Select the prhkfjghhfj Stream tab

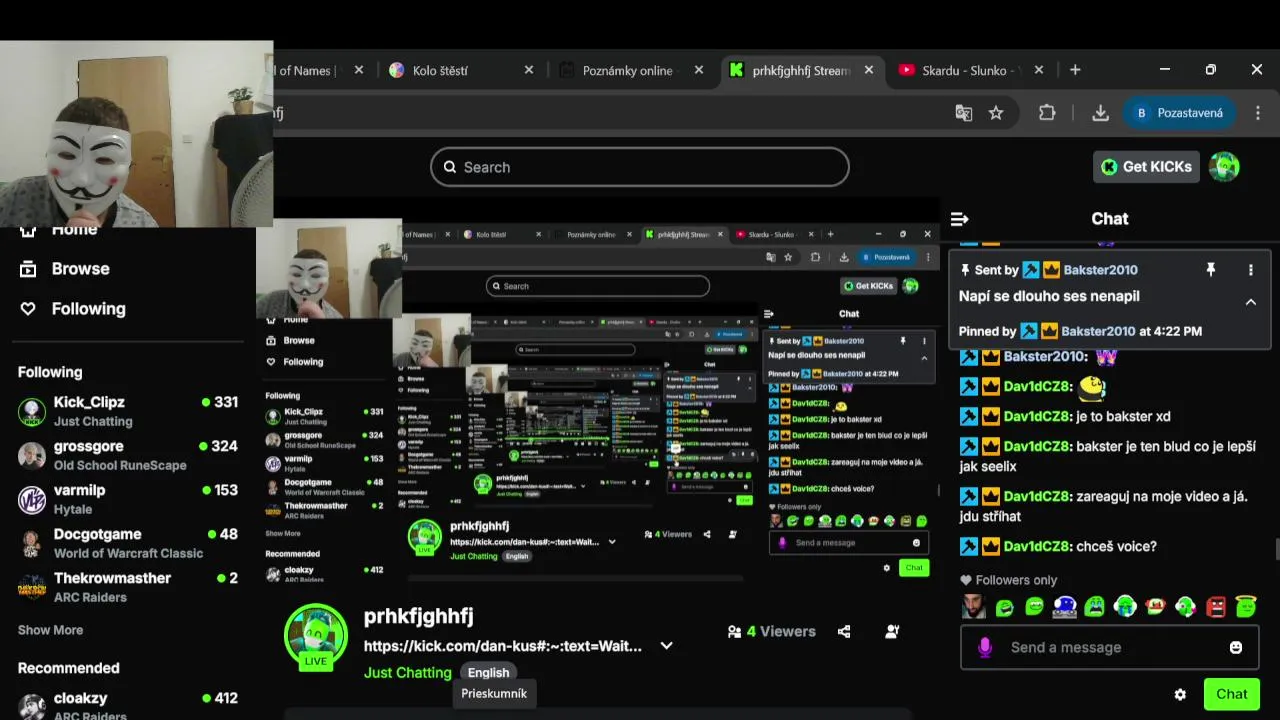pos(800,70)
